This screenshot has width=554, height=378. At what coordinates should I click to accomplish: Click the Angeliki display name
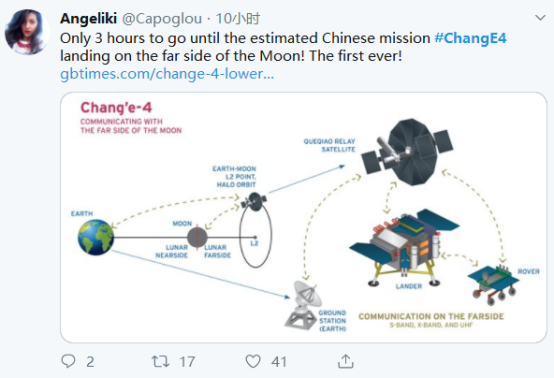click(88, 18)
